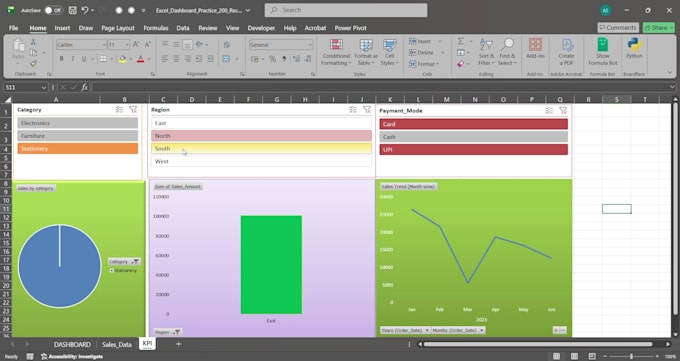Click the Comma Style icon

coord(284,59)
